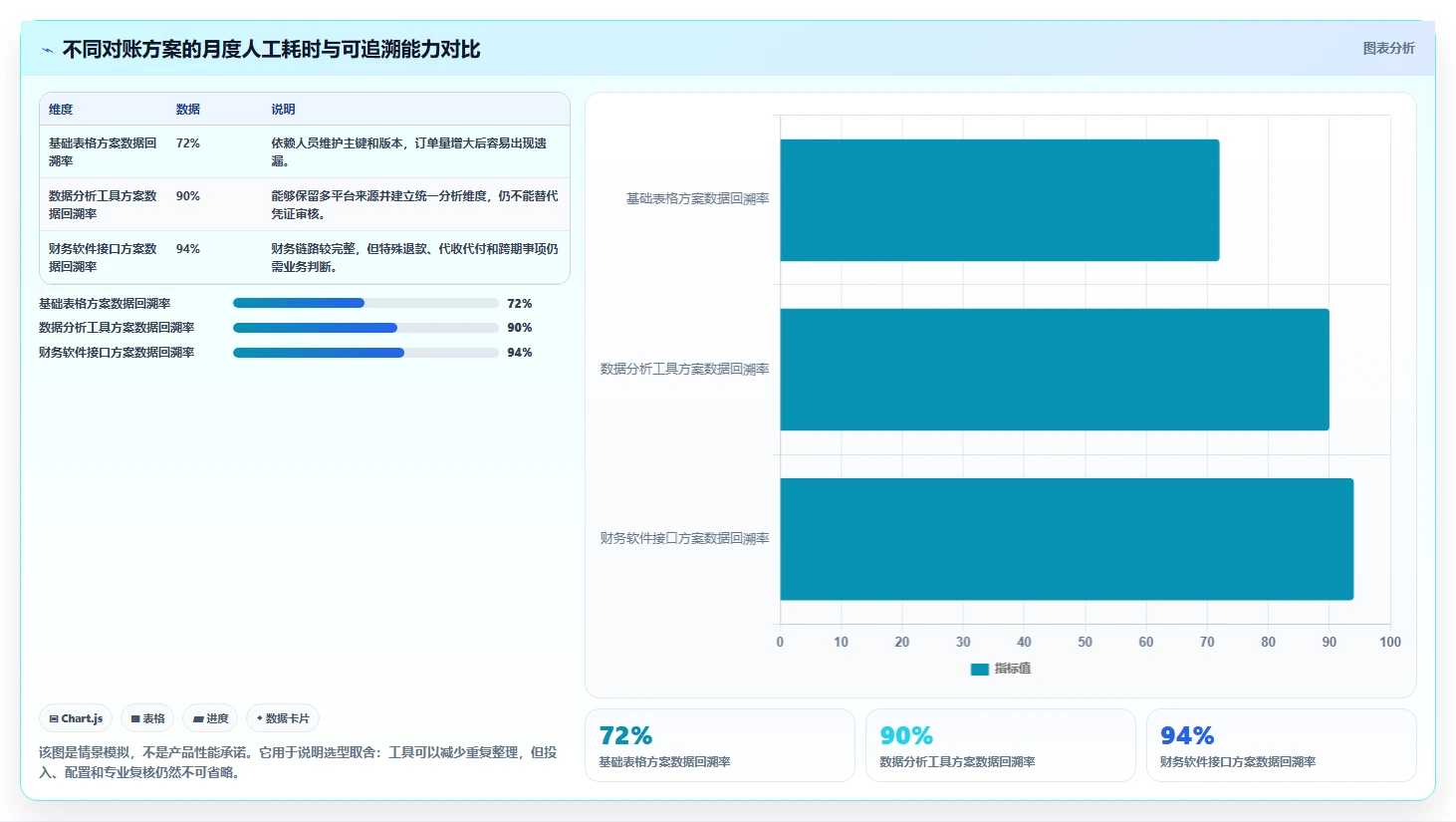Select the Chart.js tag chip
1456x822 pixels.
point(76,718)
